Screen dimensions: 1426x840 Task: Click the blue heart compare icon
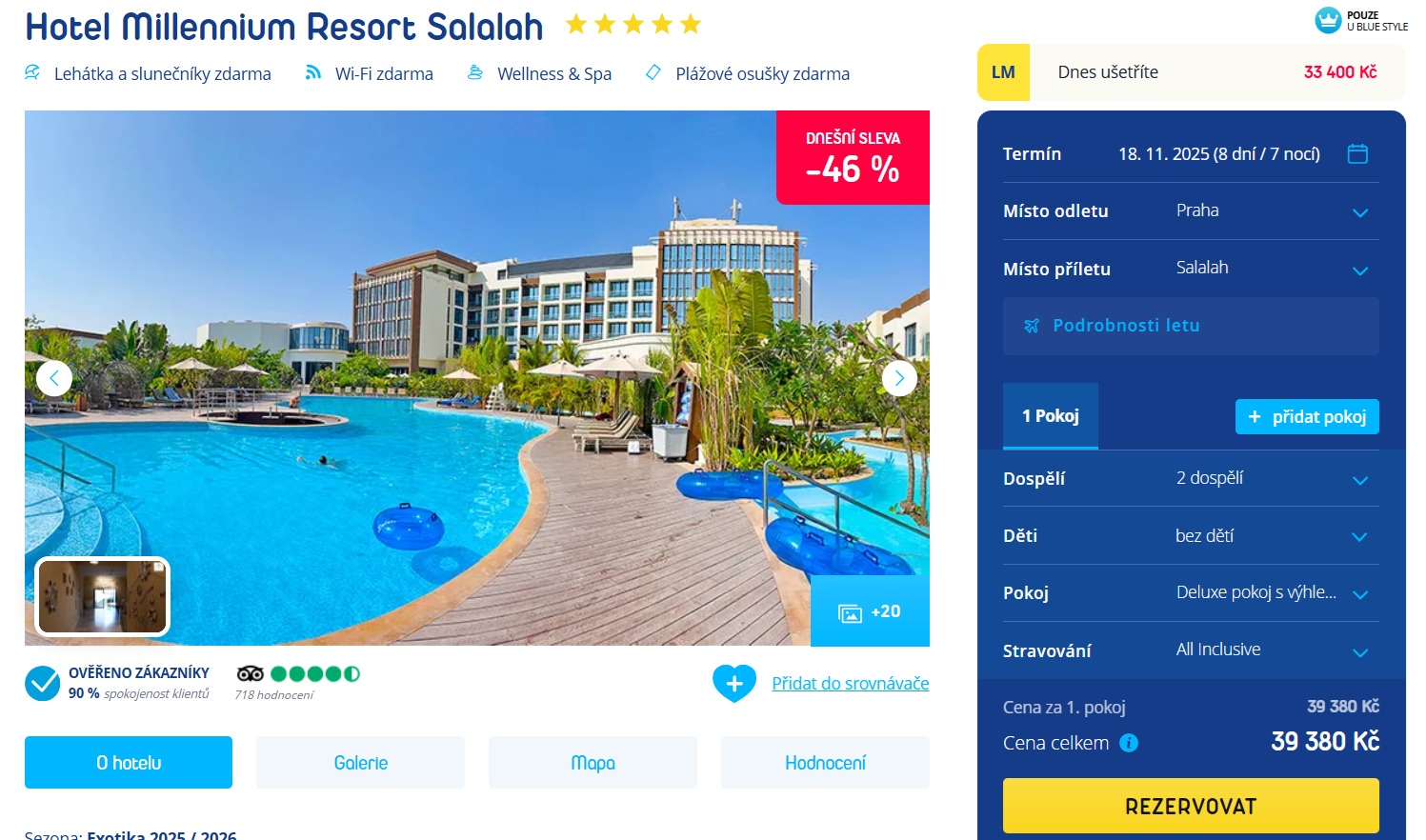pos(734,683)
